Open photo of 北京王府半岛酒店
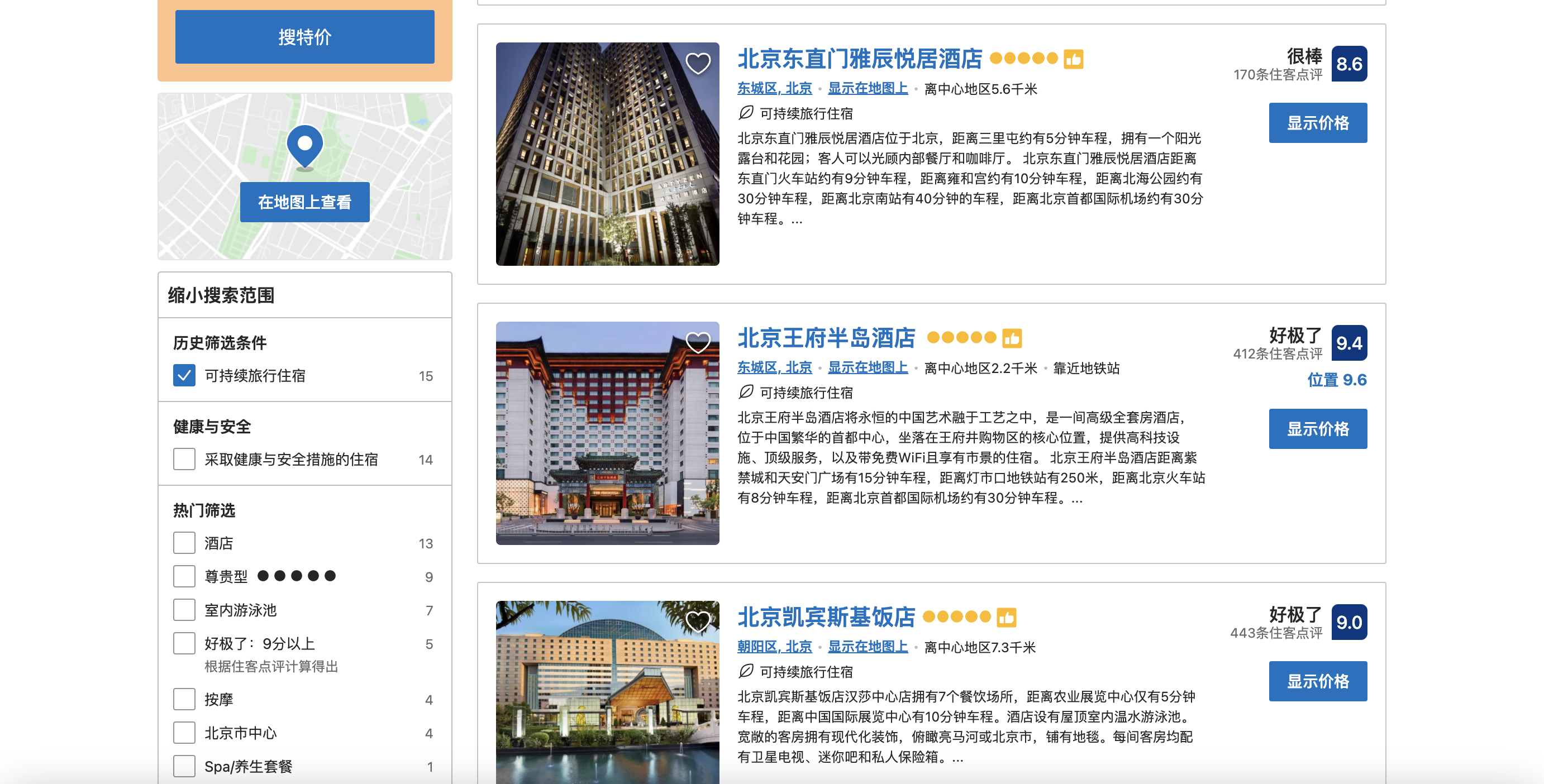Screen dimensions: 1544x784 click(x=607, y=433)
